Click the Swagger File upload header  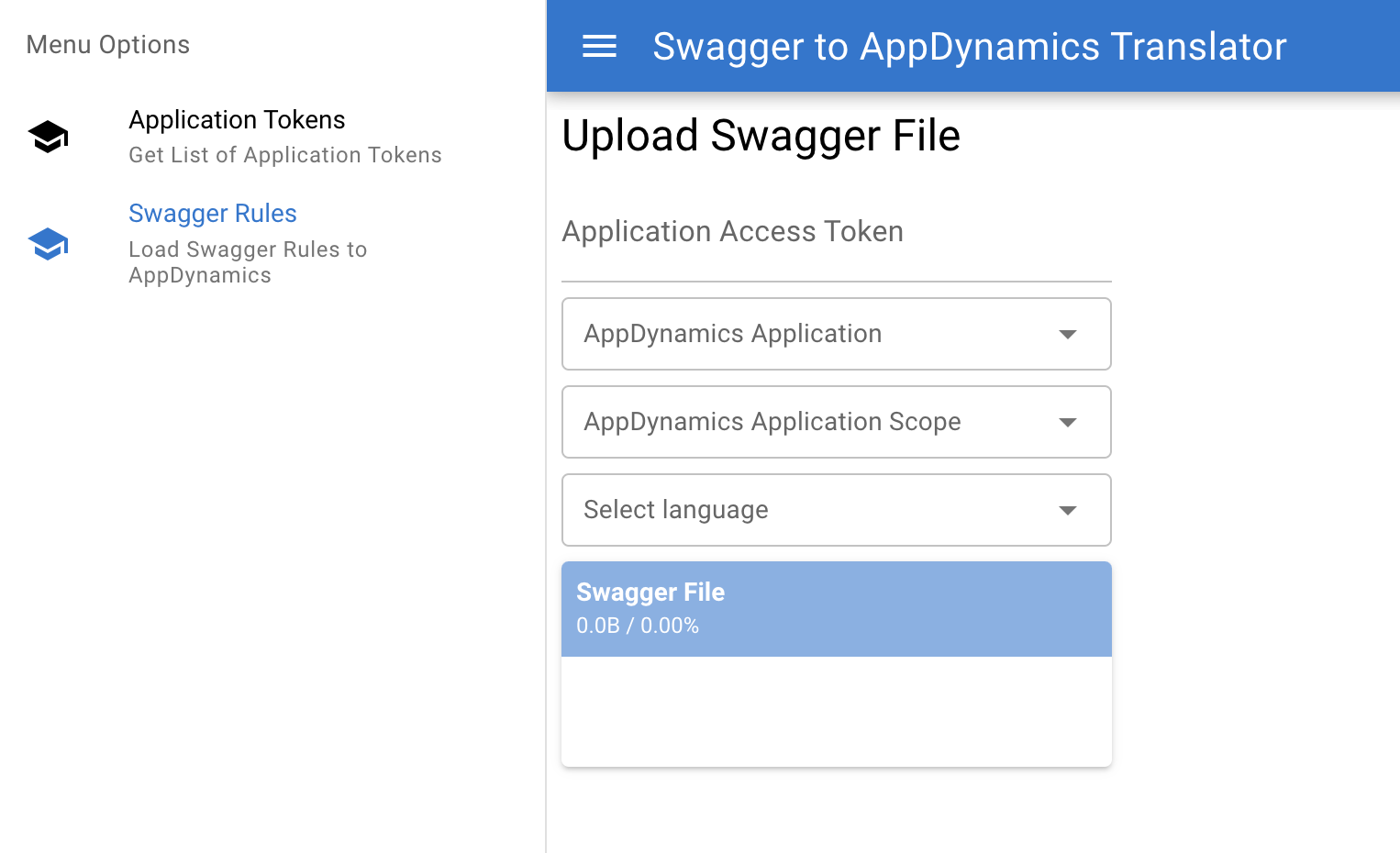pyautogui.click(x=836, y=609)
